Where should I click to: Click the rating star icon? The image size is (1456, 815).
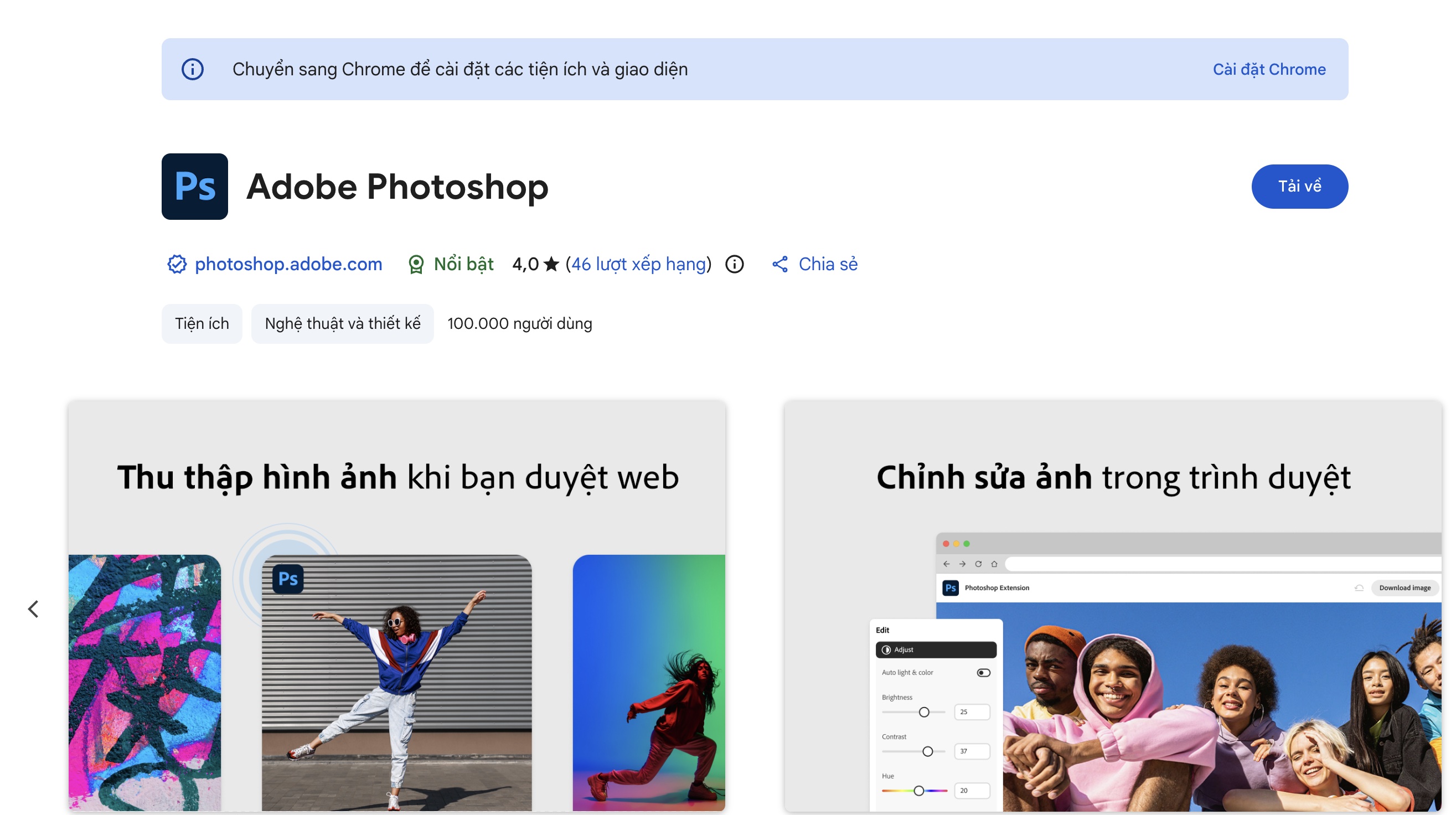pyautogui.click(x=551, y=264)
